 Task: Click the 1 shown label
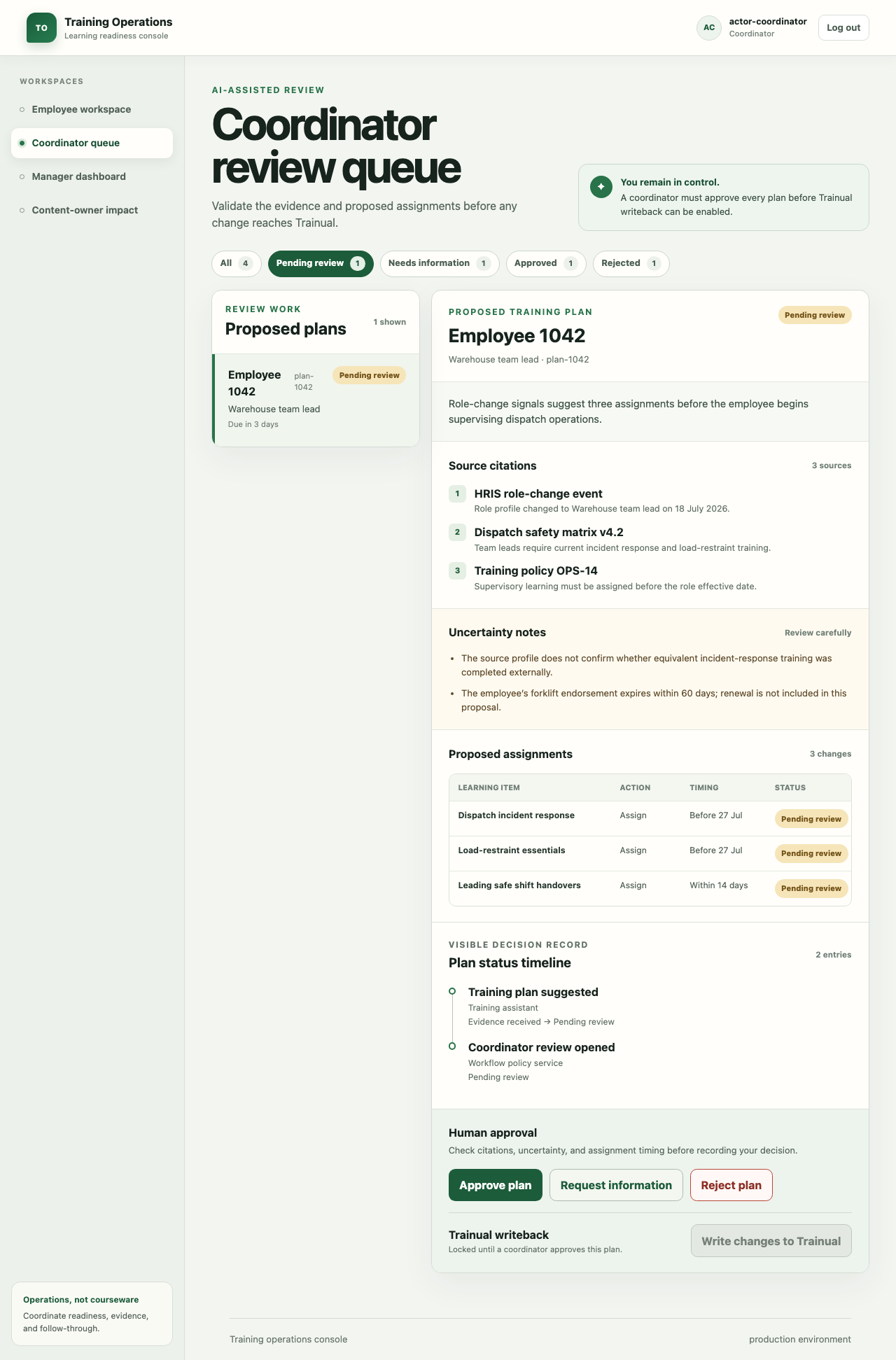click(x=389, y=322)
